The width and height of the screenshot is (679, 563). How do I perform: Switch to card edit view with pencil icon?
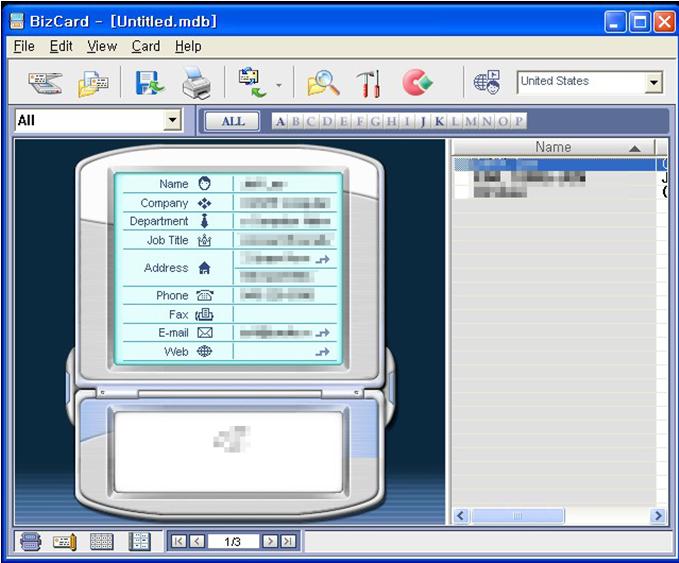click(64, 541)
